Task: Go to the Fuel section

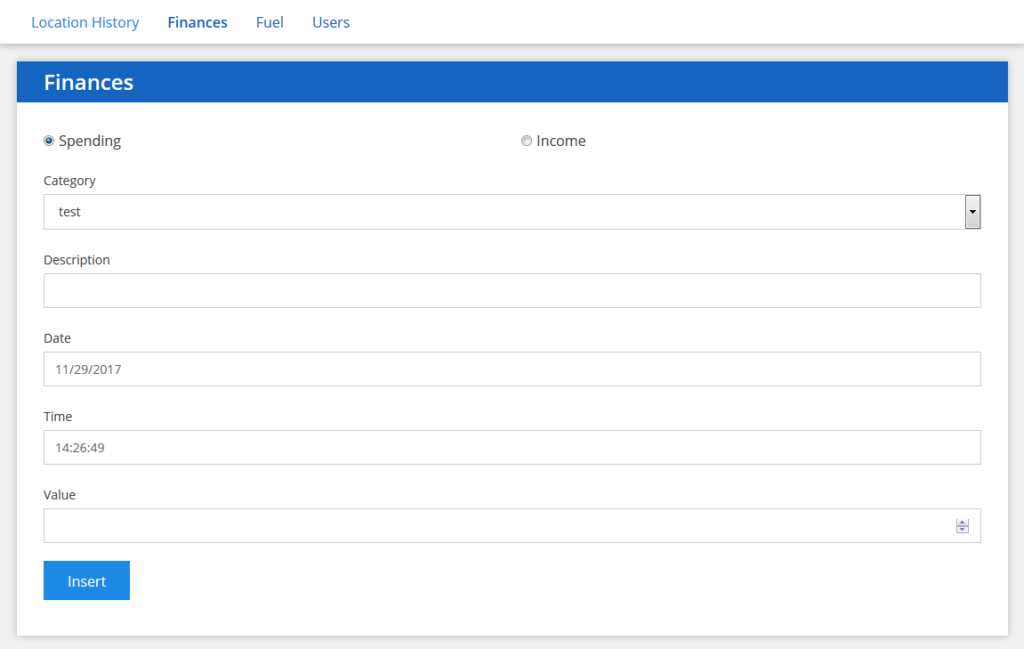Action: click(269, 22)
